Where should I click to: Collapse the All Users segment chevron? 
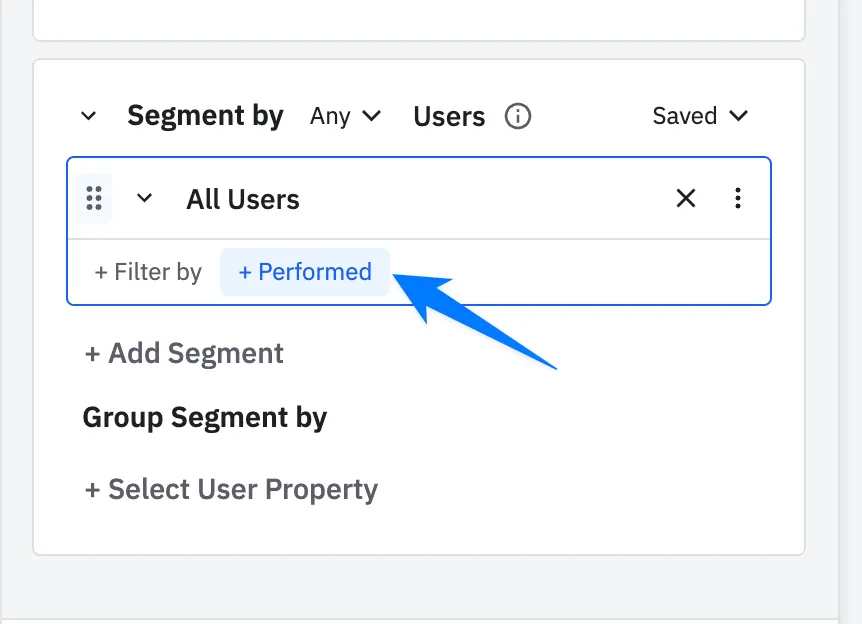point(145,198)
